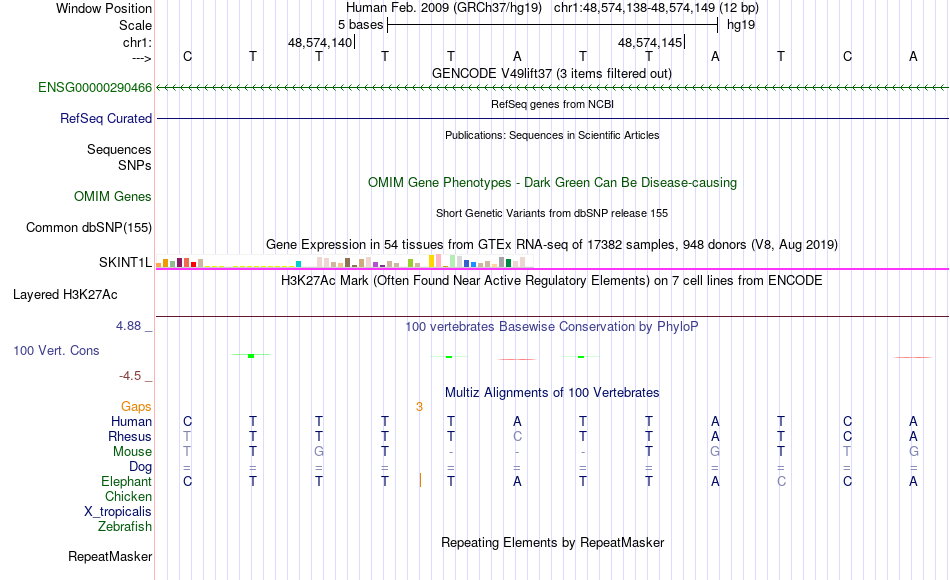The image size is (950, 580).
Task: Click the Common dbSNP(155) track label
Action: point(88,227)
